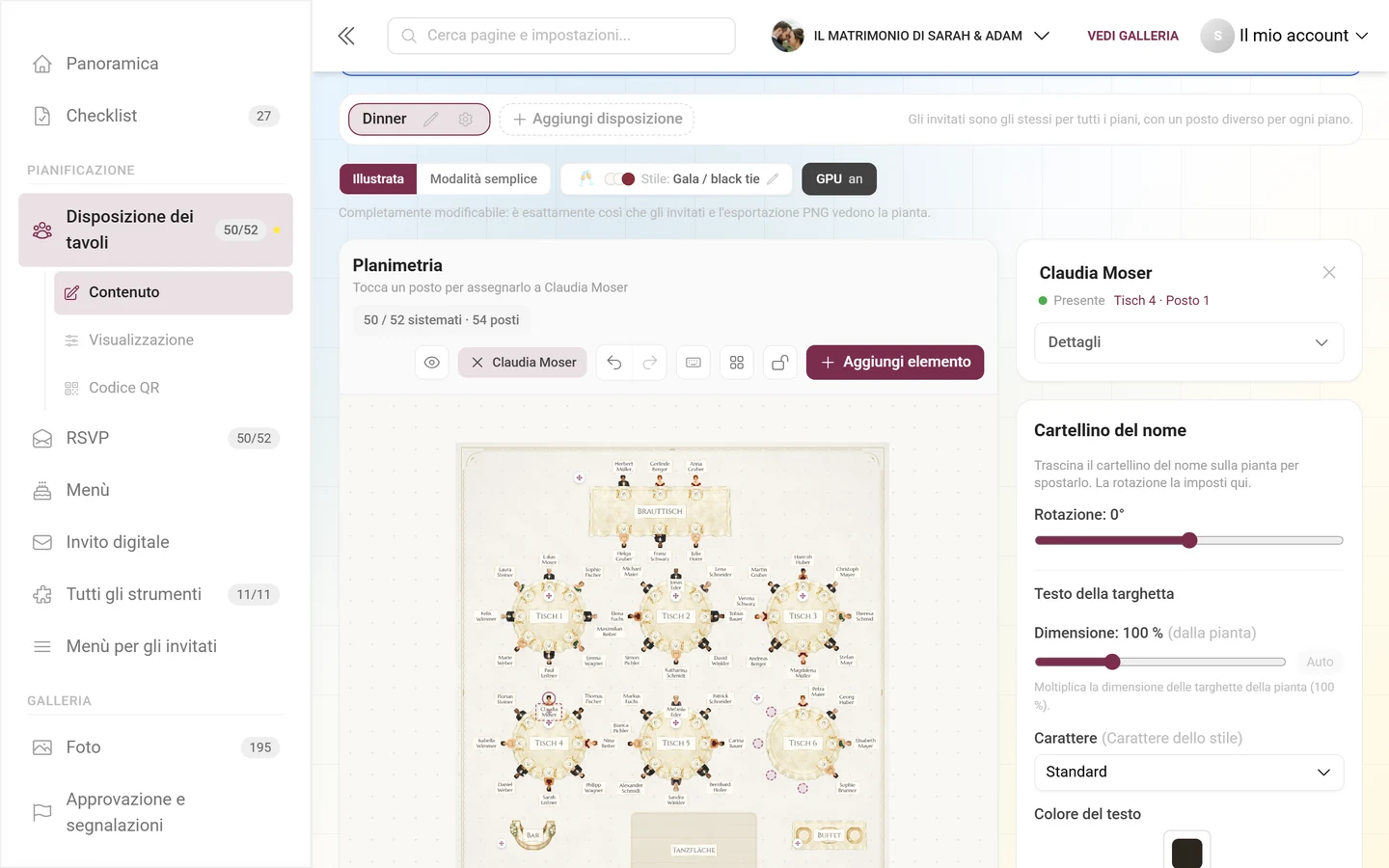Click the Tanzfläche area on the plan
This screenshot has height=868, width=1389.
point(694,840)
